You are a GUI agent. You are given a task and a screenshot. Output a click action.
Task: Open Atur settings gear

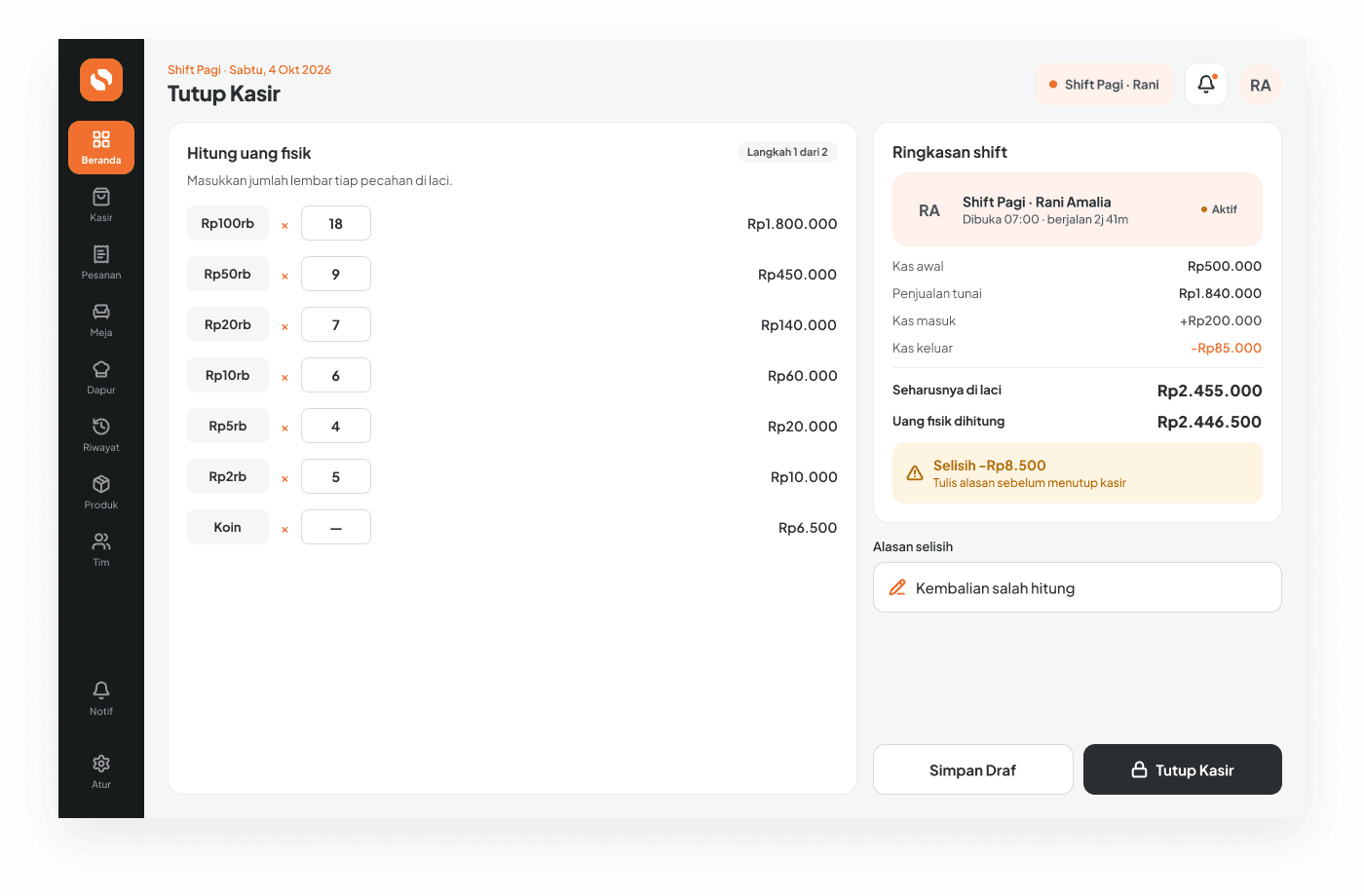pyautogui.click(x=101, y=771)
